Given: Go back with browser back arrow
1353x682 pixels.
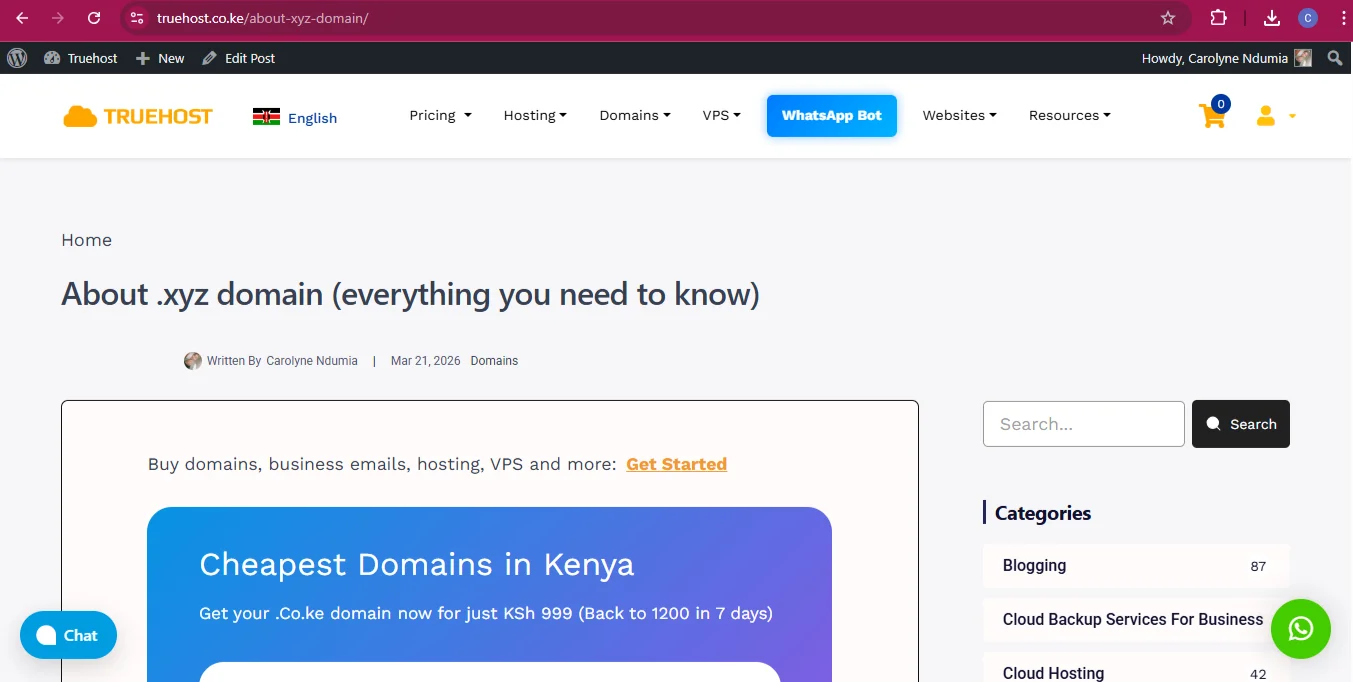Looking at the screenshot, I should (x=22, y=18).
